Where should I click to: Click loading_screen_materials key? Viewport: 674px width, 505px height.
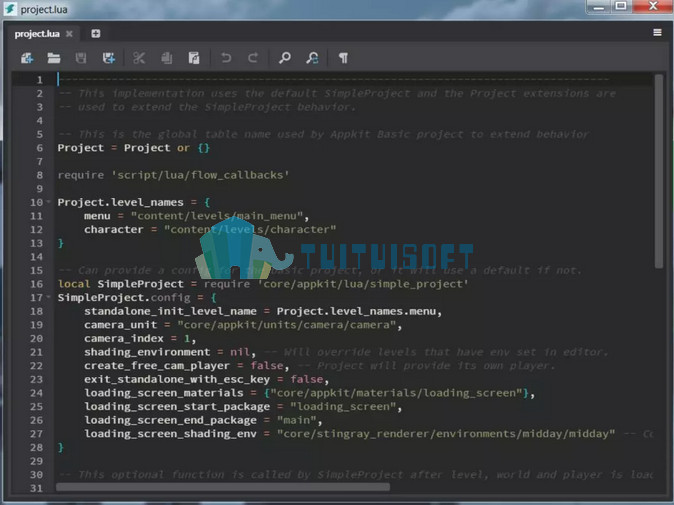[x=164, y=393]
